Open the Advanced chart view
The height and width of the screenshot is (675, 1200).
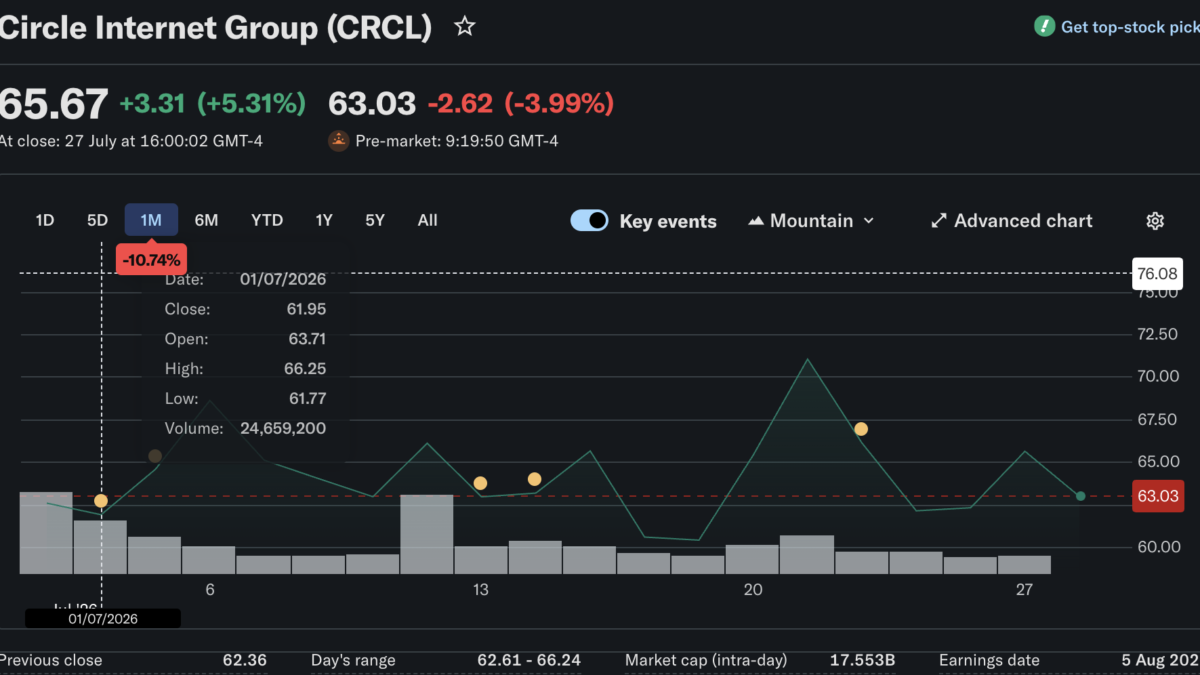point(1011,221)
